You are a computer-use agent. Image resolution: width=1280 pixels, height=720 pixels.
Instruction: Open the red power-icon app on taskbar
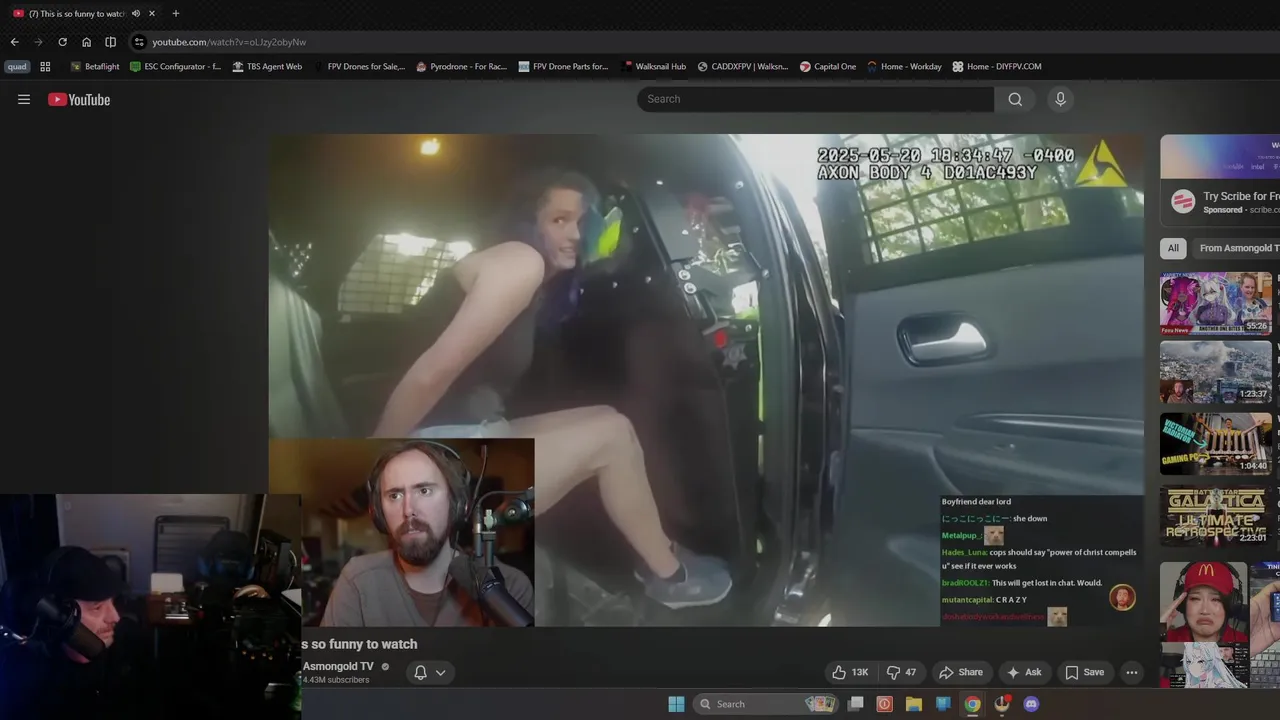(x=885, y=704)
